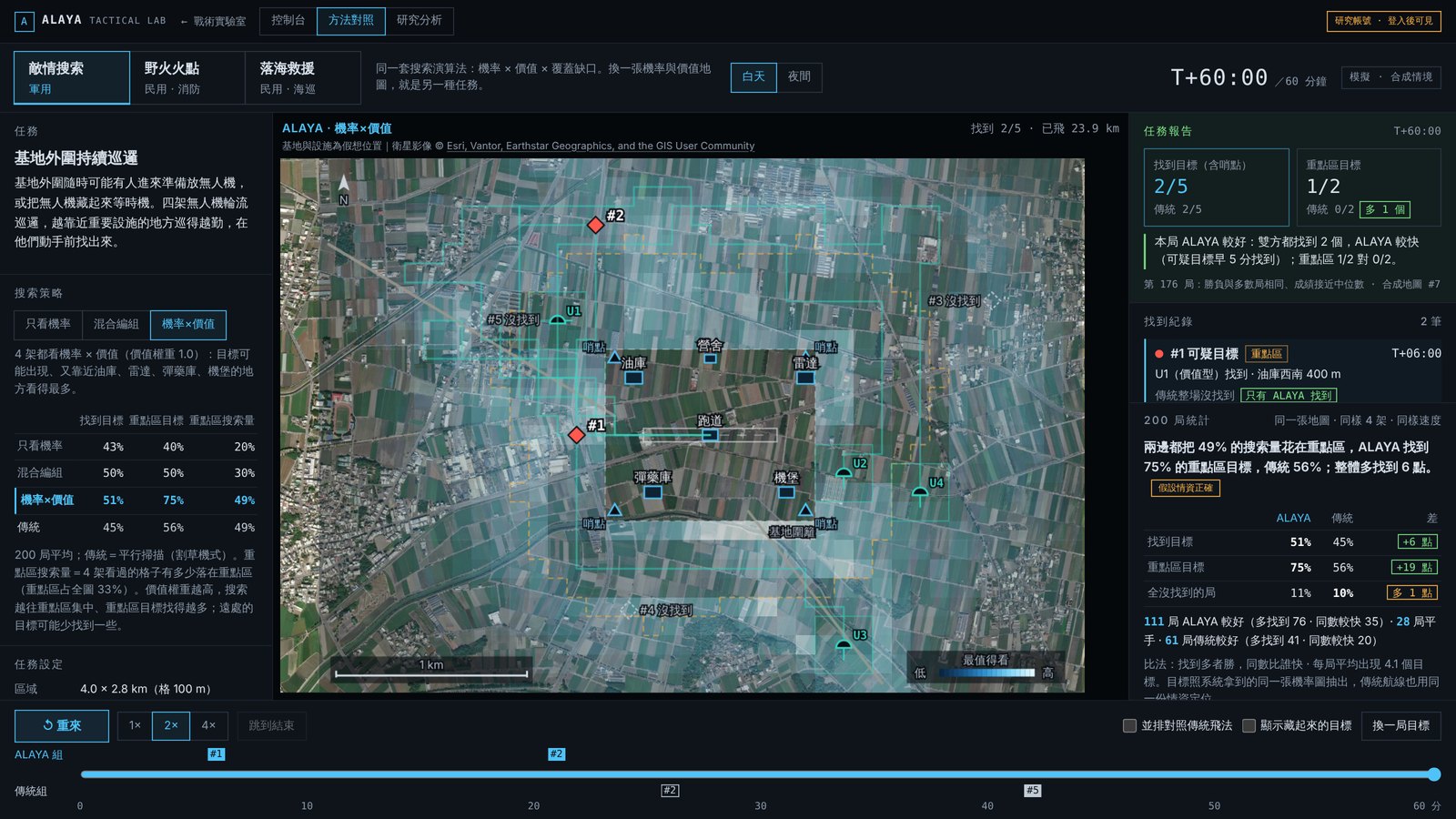Choose the 落海救援 mission scenario
This screenshot has height=819, width=1456.
[x=303, y=77]
